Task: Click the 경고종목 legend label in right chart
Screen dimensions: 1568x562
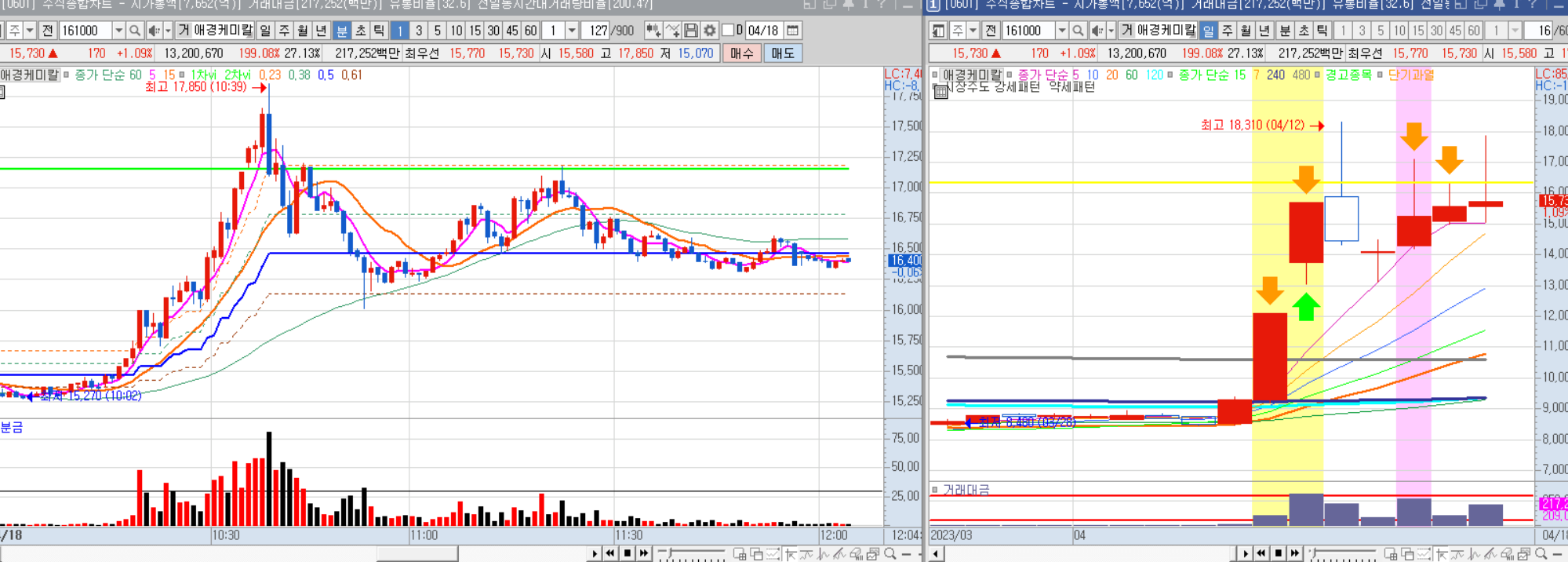Action: coord(1348,75)
